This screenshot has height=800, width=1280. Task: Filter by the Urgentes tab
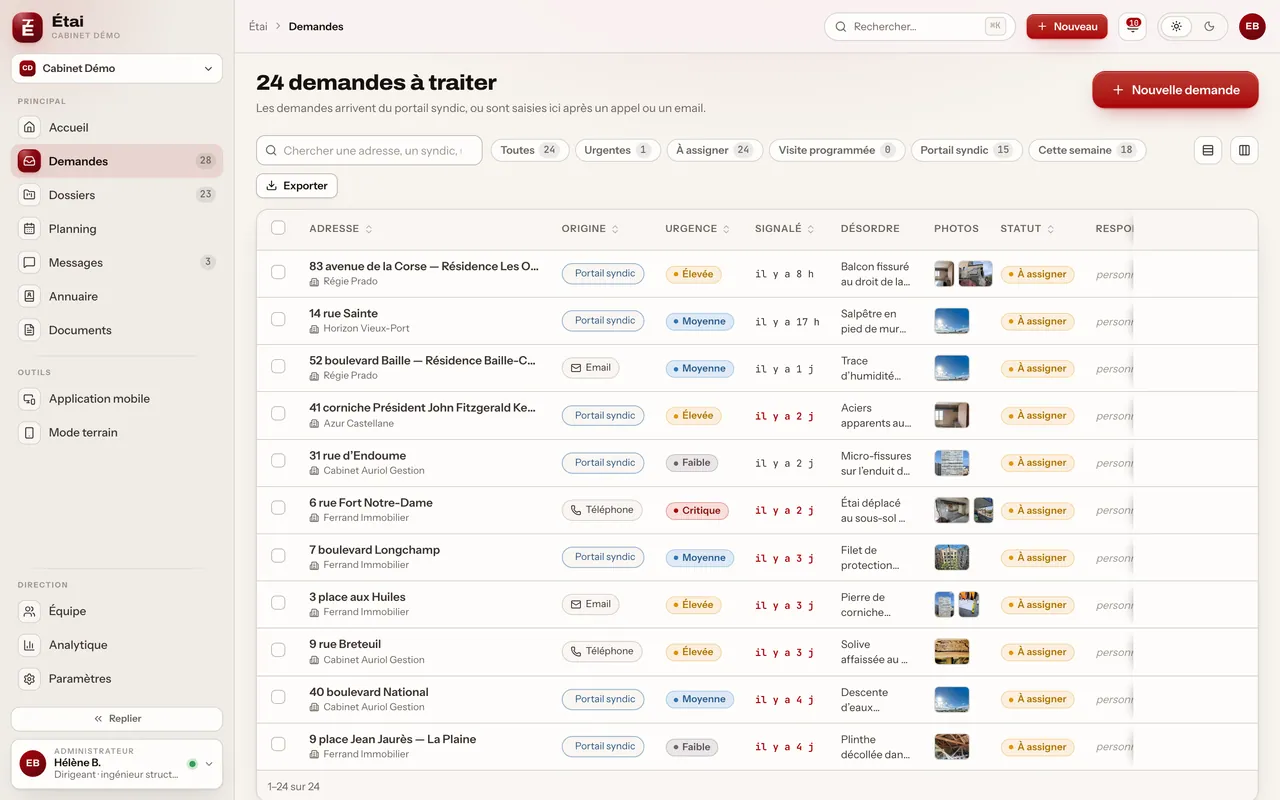coord(617,150)
